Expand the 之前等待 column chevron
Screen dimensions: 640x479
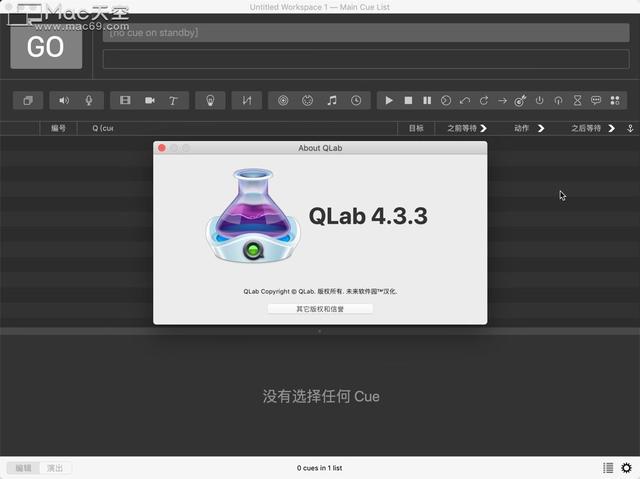coord(484,129)
